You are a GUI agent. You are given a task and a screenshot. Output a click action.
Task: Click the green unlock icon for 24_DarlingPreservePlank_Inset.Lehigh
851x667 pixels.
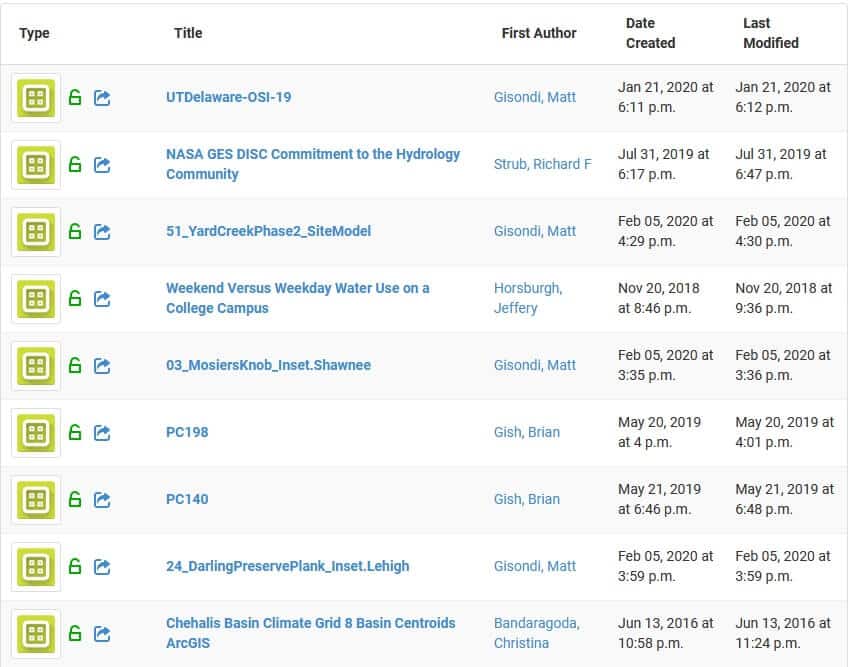[75, 567]
